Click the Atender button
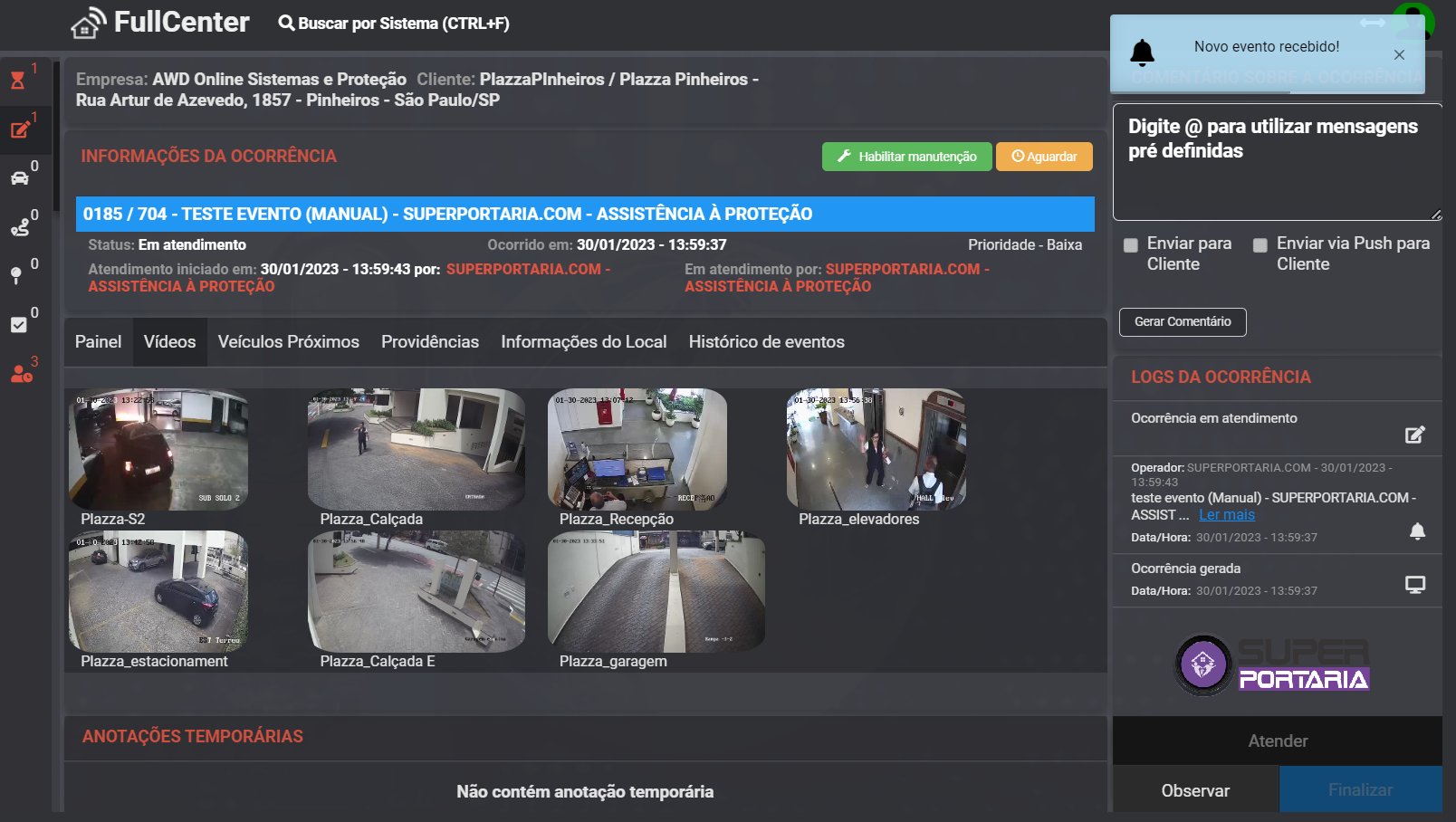1456x822 pixels. pyautogui.click(x=1278, y=741)
